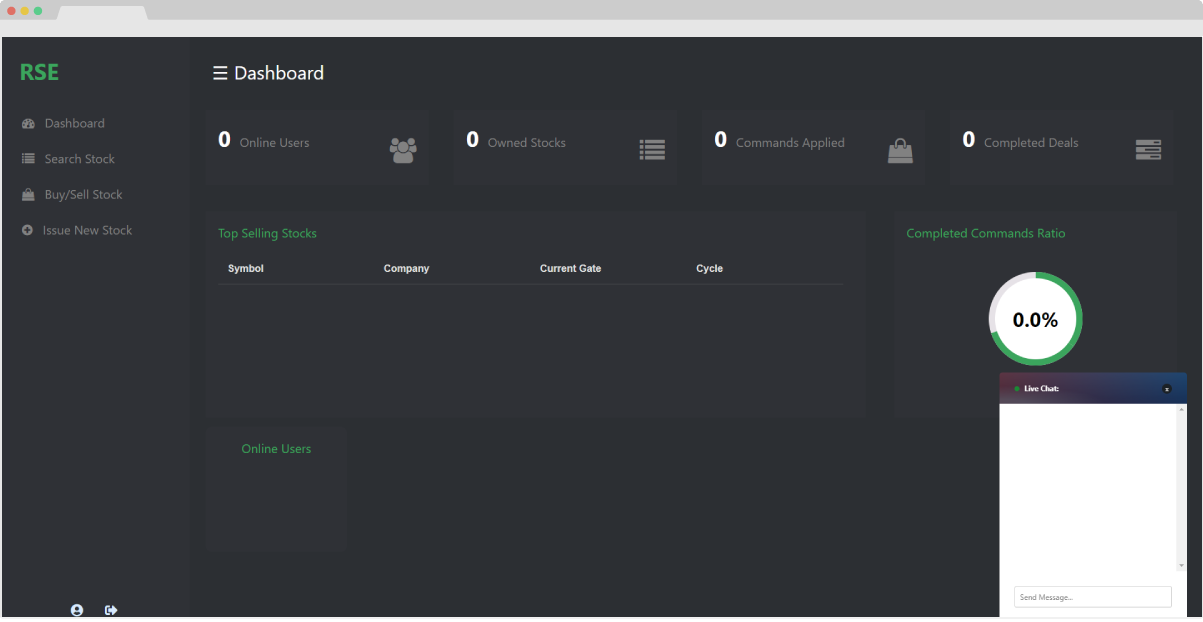Open user profile icon at sidebar bottom
Screen dimensions: 1203x622
click(77, 610)
